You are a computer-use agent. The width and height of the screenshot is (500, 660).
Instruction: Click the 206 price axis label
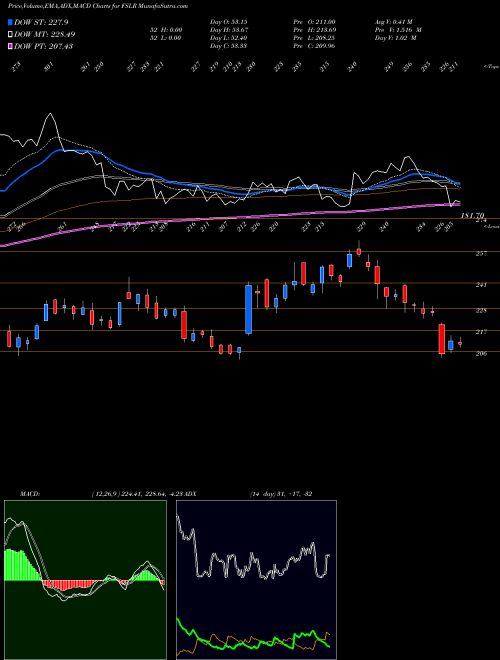click(481, 354)
